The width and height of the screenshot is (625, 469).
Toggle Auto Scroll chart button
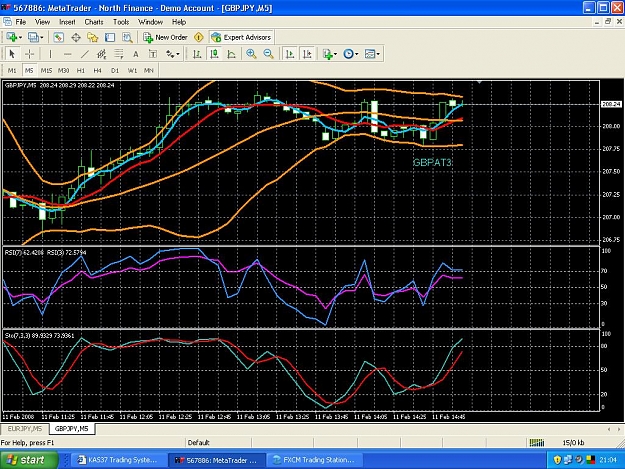pos(290,54)
